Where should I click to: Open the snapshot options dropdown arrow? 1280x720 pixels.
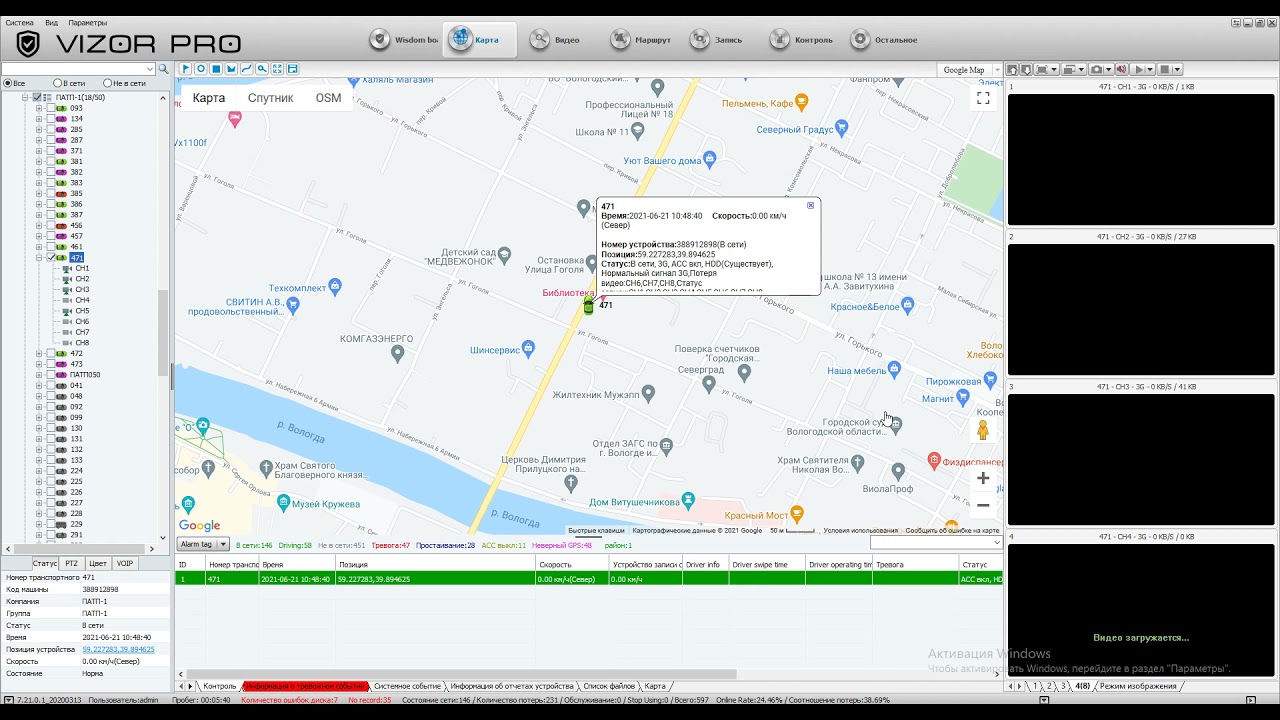[x=1108, y=70]
